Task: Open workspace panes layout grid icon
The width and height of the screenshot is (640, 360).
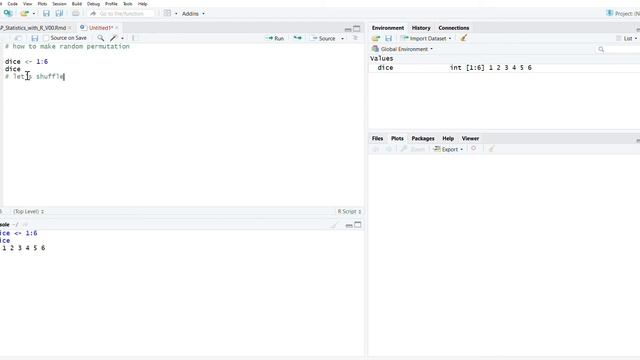Action: pos(167,13)
